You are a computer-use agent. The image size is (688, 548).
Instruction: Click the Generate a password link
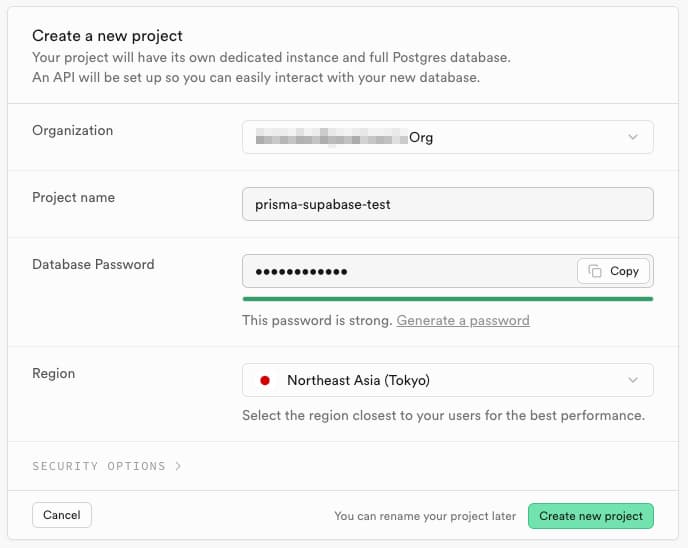click(x=463, y=320)
